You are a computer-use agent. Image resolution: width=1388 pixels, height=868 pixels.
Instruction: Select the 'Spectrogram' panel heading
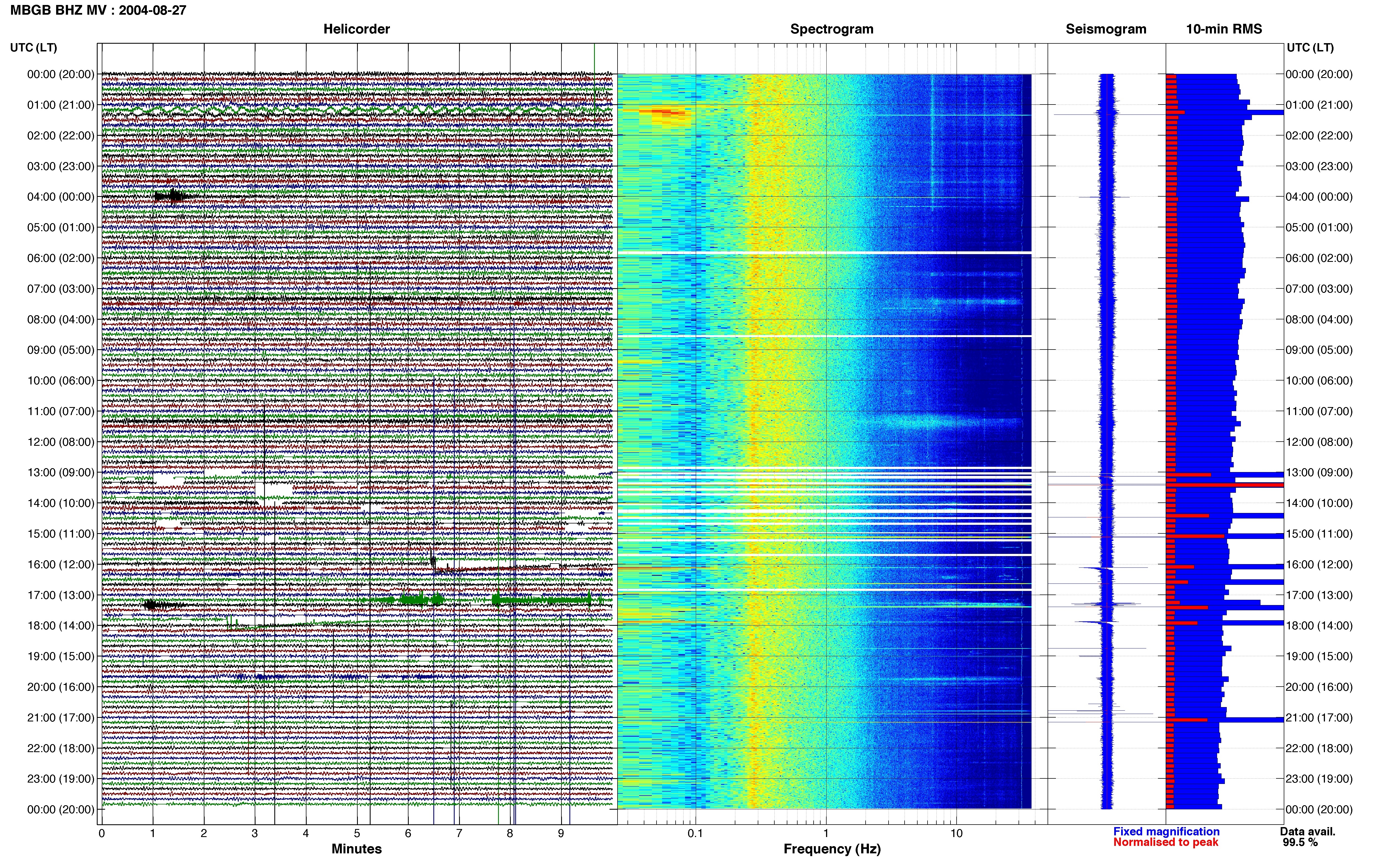tap(832, 29)
